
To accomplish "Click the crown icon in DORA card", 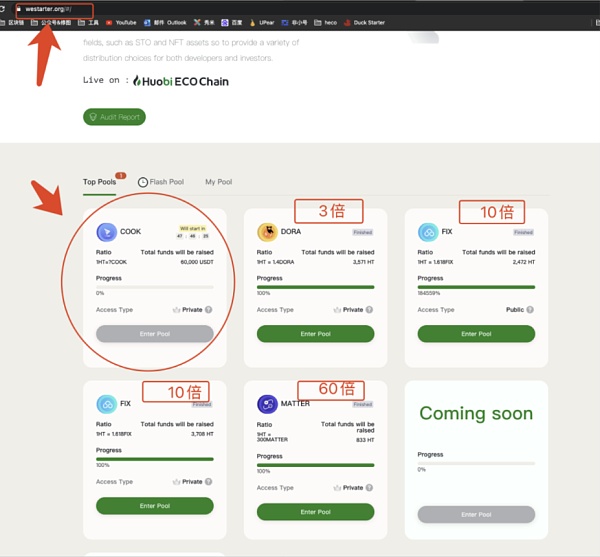I will coord(337,309).
